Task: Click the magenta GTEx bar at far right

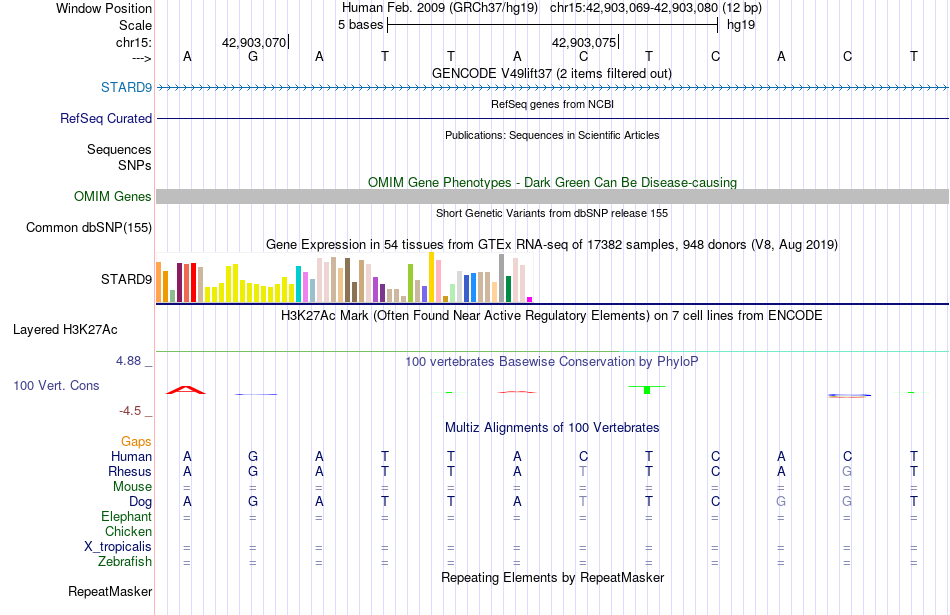Action: click(530, 299)
